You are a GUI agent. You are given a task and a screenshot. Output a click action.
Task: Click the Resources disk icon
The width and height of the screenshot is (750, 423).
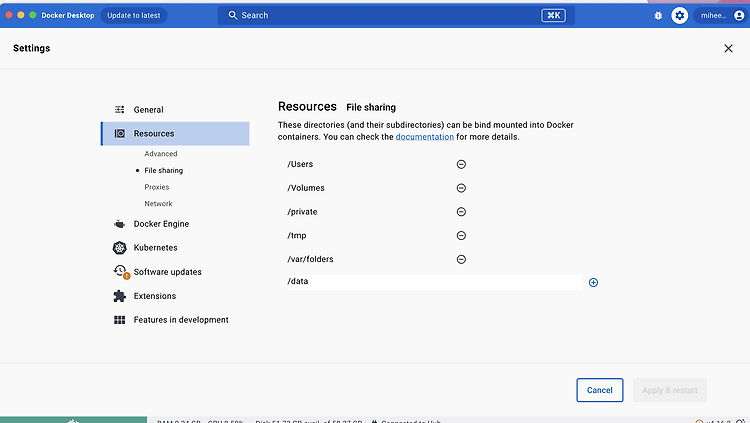(120, 134)
